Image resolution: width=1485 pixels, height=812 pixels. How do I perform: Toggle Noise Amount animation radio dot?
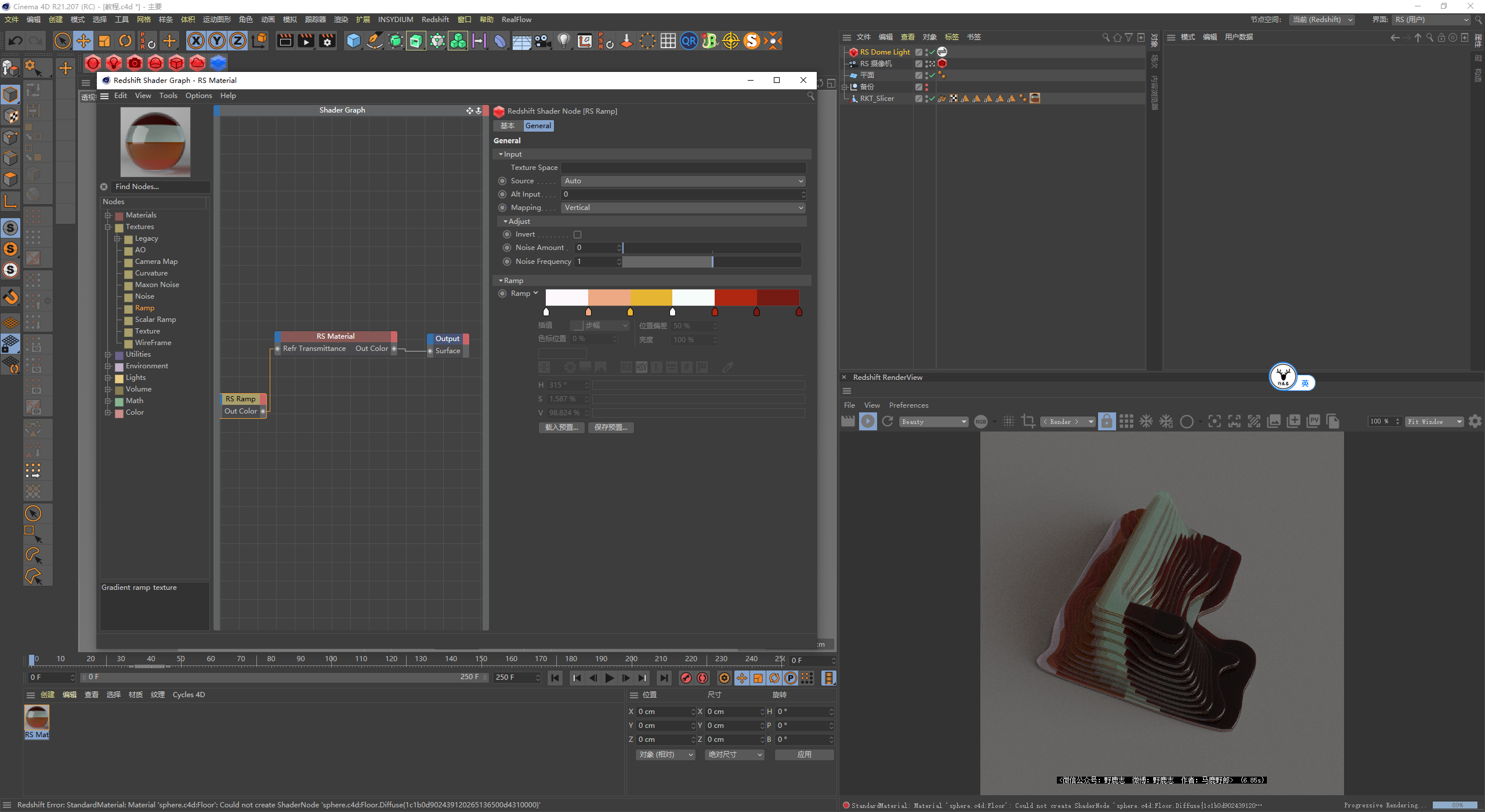[507, 248]
